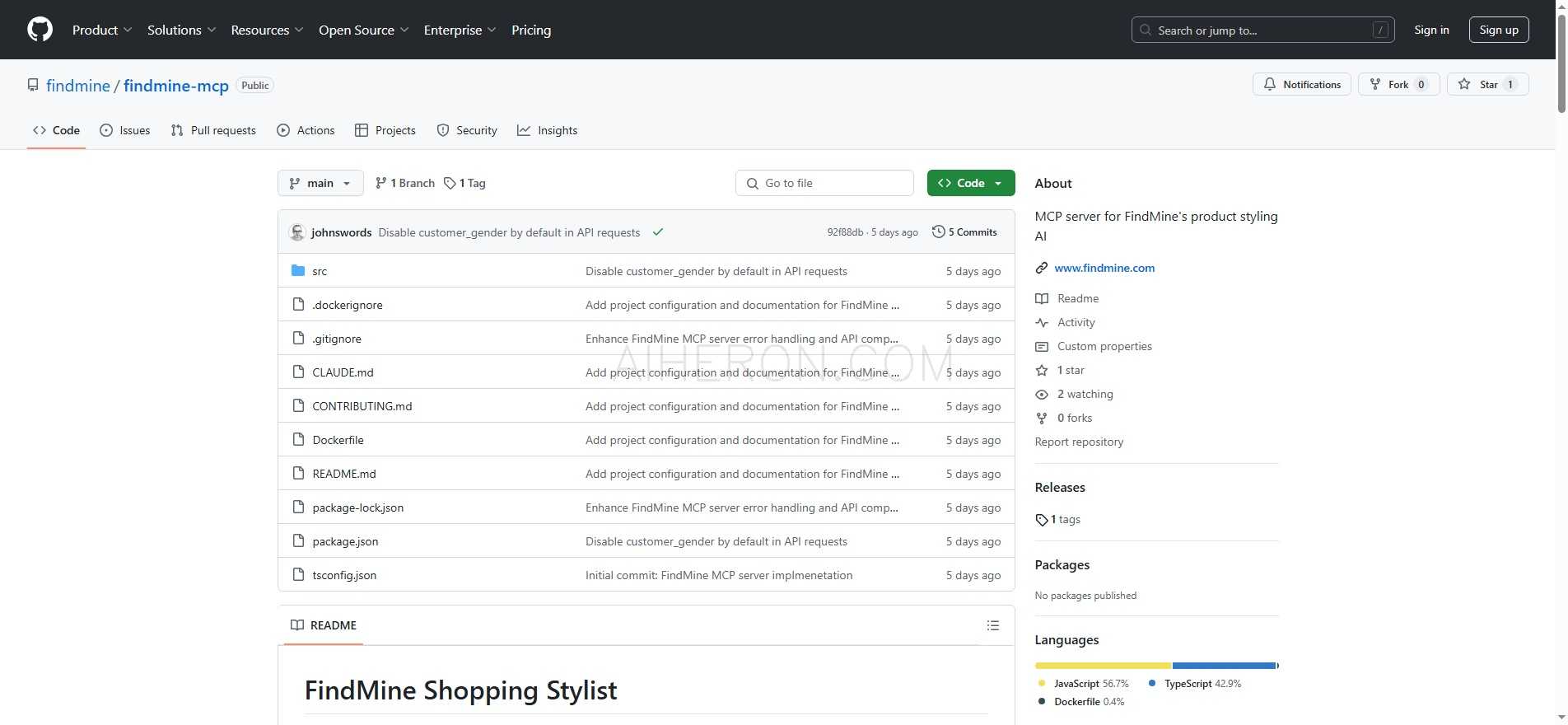Open www.findmine.com link

tap(1104, 268)
